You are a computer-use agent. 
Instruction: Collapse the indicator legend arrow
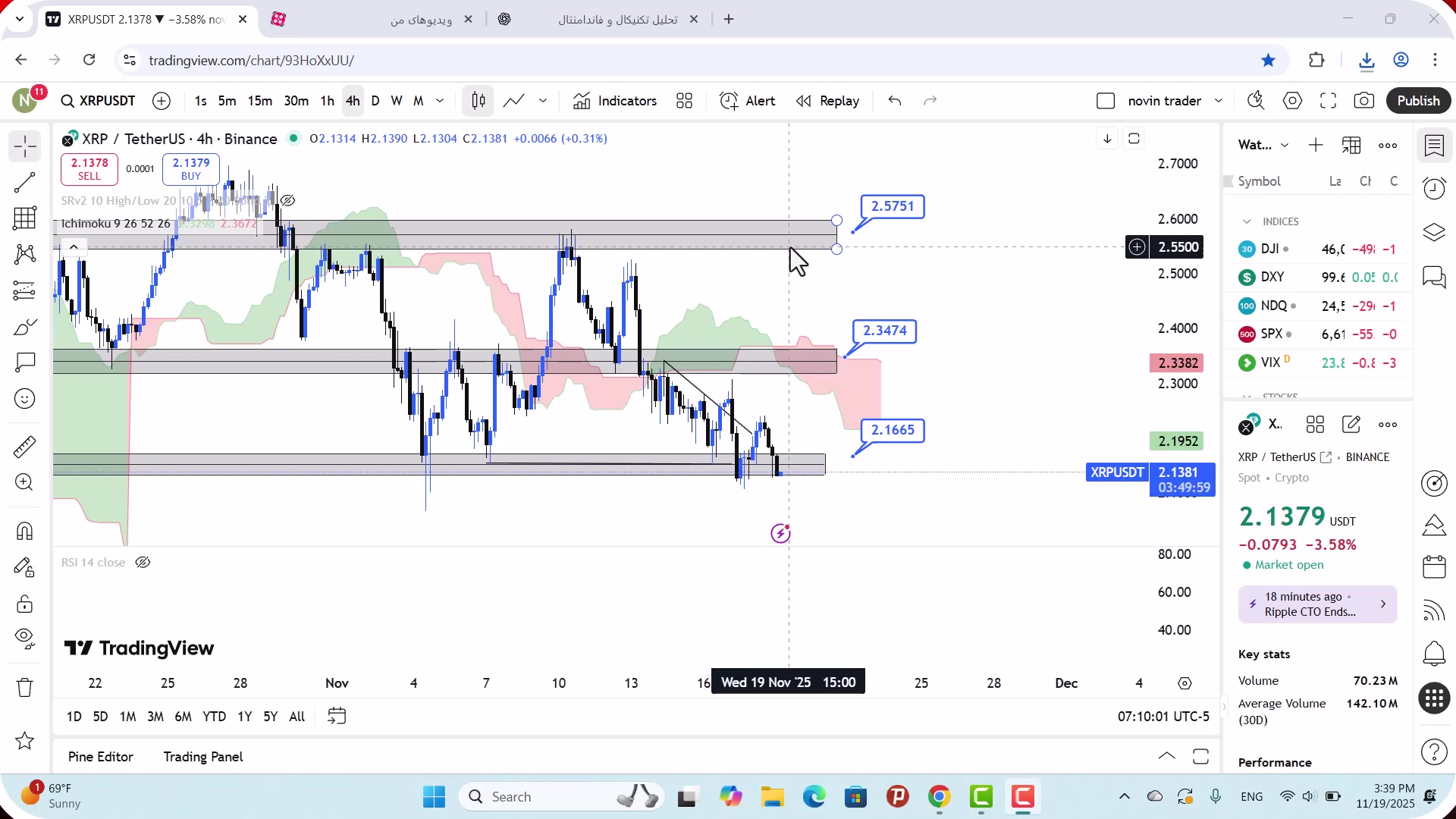(74, 246)
